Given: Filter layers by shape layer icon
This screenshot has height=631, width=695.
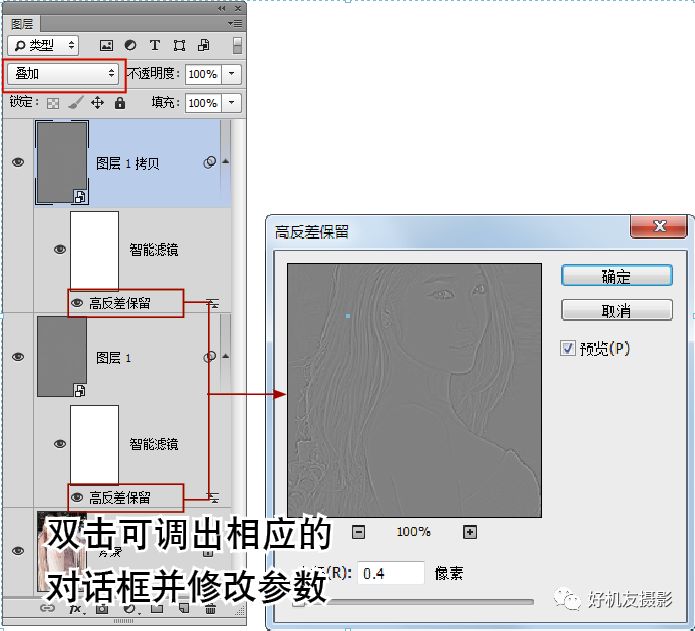Looking at the screenshot, I should (180, 45).
